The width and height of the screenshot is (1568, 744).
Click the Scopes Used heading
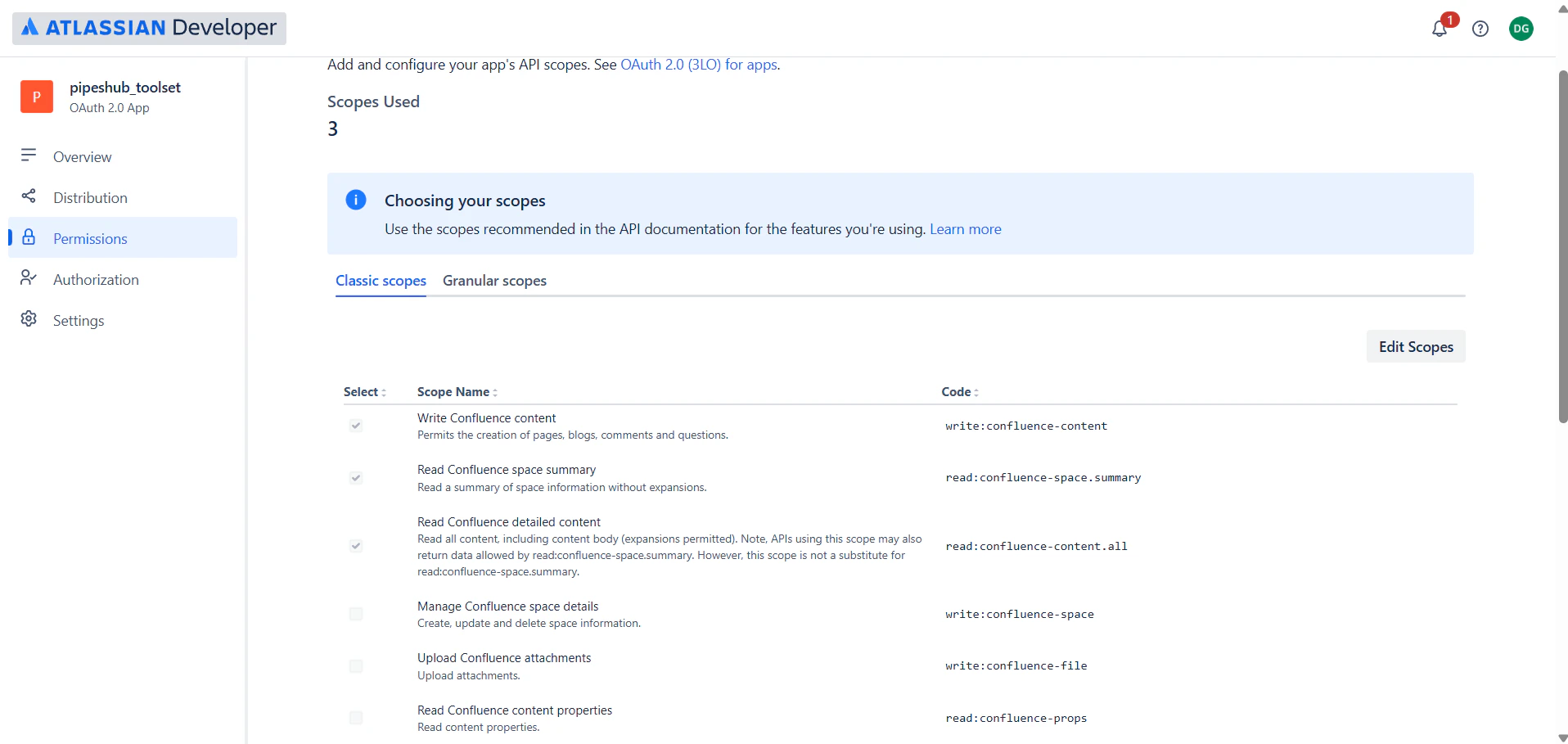(373, 101)
